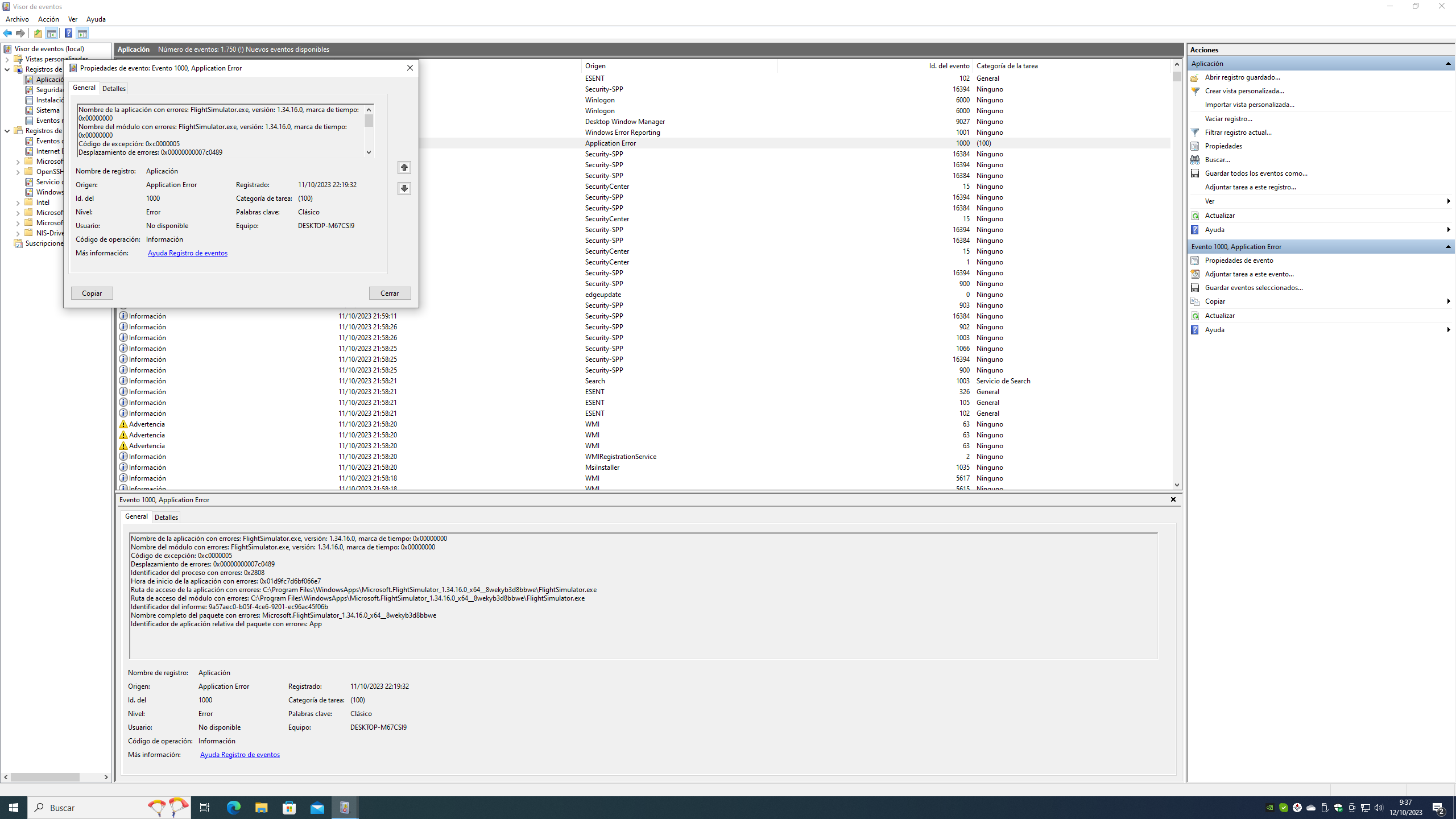Expand the Intel tree folder
The width and height of the screenshot is (1456, 819).
click(18, 202)
